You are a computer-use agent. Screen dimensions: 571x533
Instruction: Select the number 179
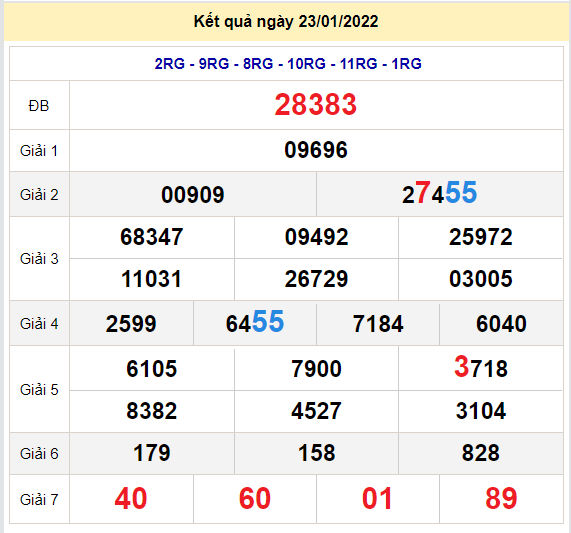point(151,453)
